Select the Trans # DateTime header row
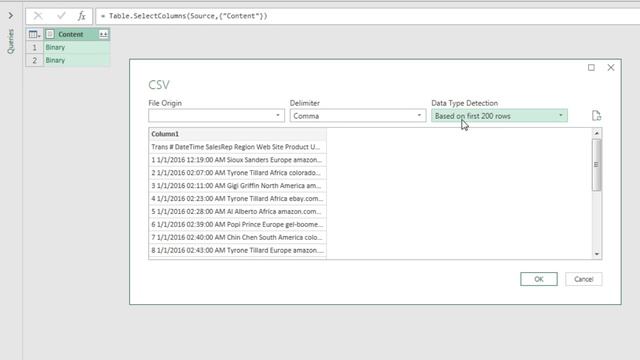 (x=237, y=147)
